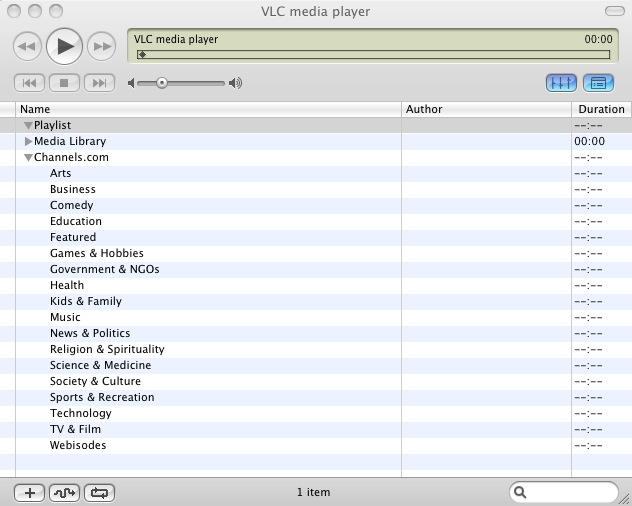Collapse the Playlist disclosure triangle
The width and height of the screenshot is (632, 506).
click(28, 126)
